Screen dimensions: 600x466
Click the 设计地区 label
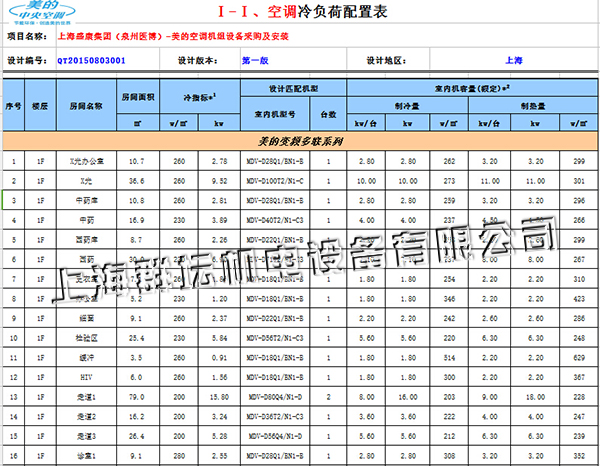click(386, 60)
